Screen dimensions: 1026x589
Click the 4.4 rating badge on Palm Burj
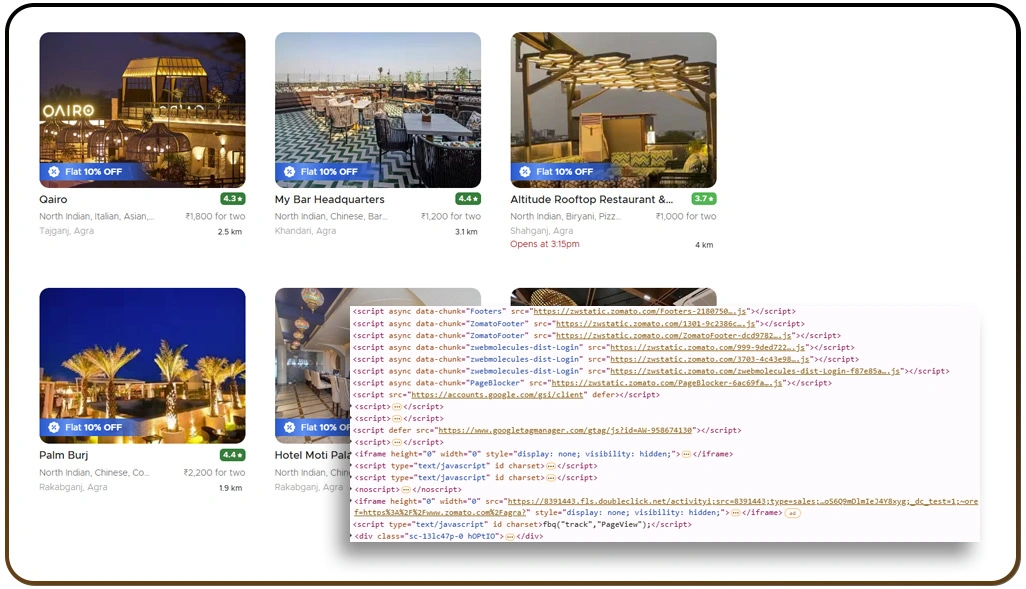click(232, 455)
